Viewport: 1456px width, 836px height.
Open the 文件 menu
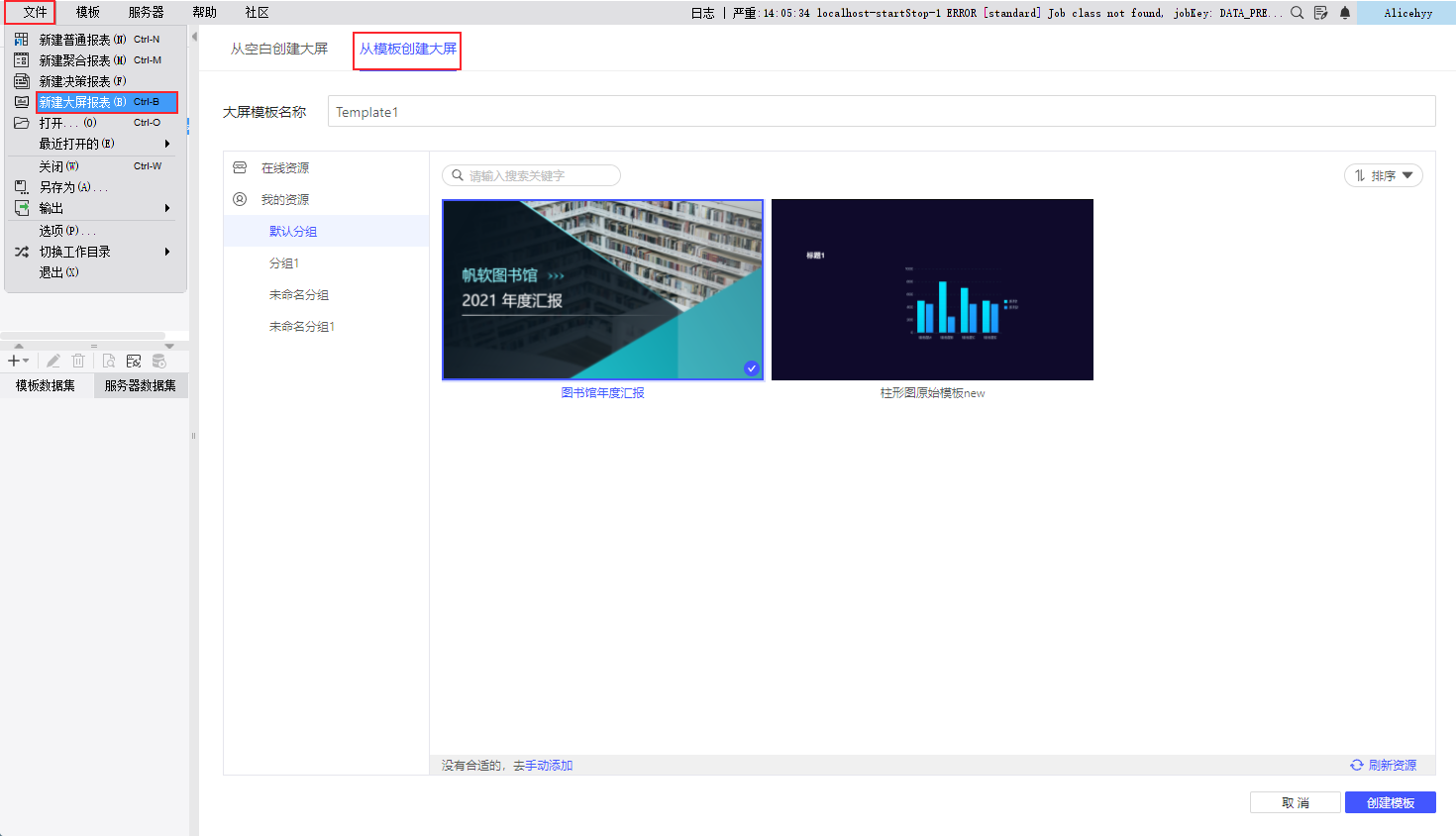coord(35,12)
